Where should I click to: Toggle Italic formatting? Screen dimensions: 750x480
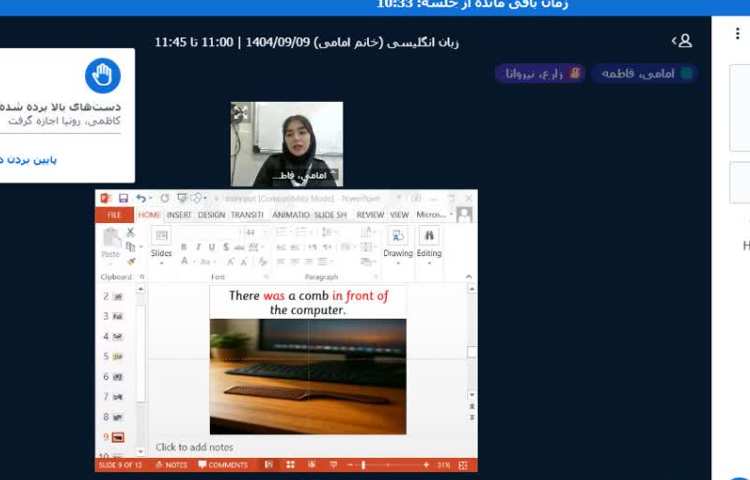click(198, 247)
